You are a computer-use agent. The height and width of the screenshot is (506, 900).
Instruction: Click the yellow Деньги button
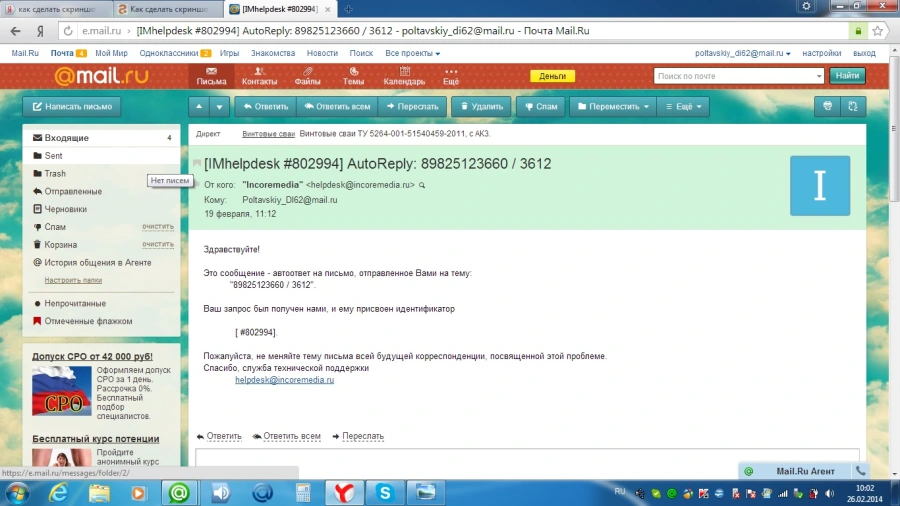pyautogui.click(x=552, y=76)
